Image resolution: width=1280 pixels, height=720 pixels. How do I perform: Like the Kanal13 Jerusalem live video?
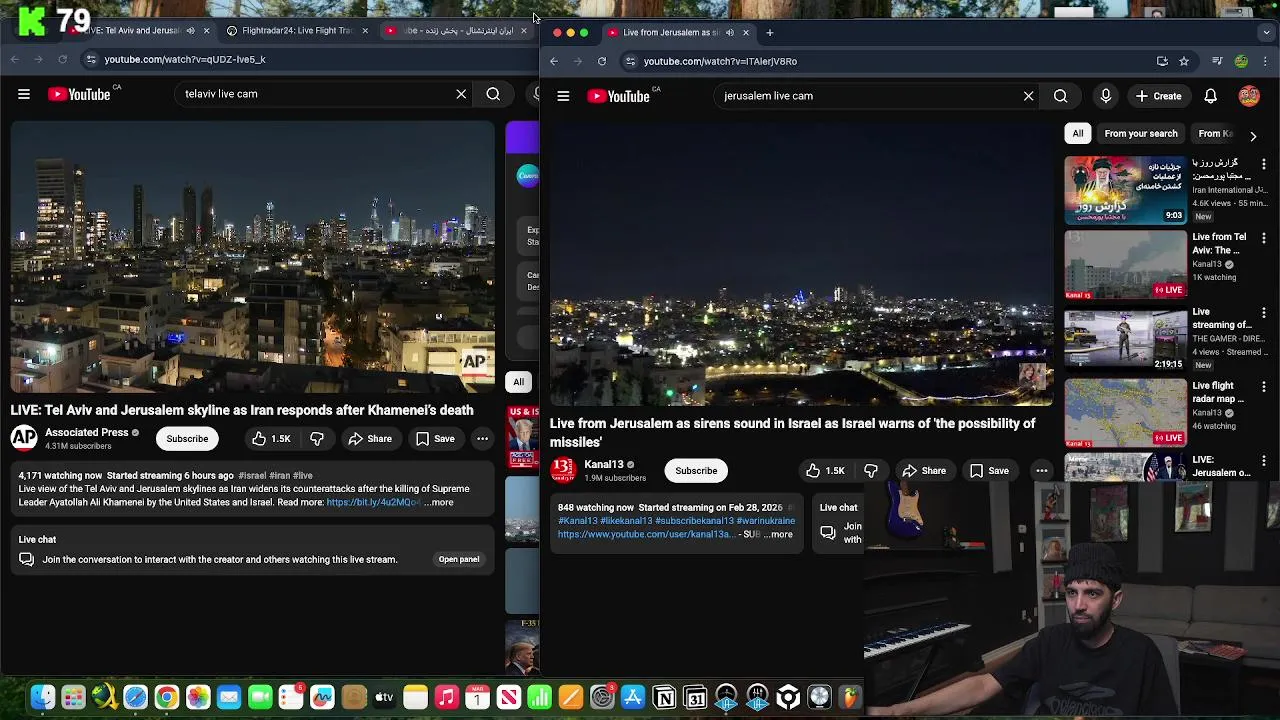click(825, 471)
